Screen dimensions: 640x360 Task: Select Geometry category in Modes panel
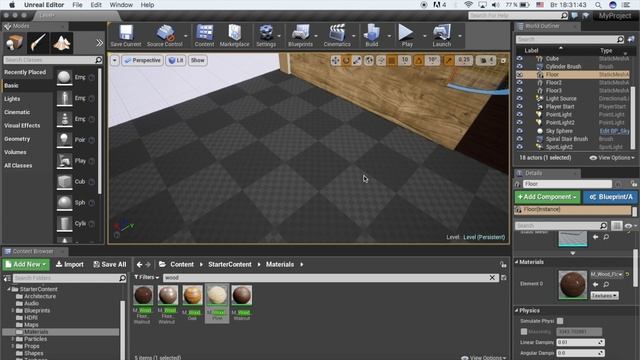coord(17,139)
